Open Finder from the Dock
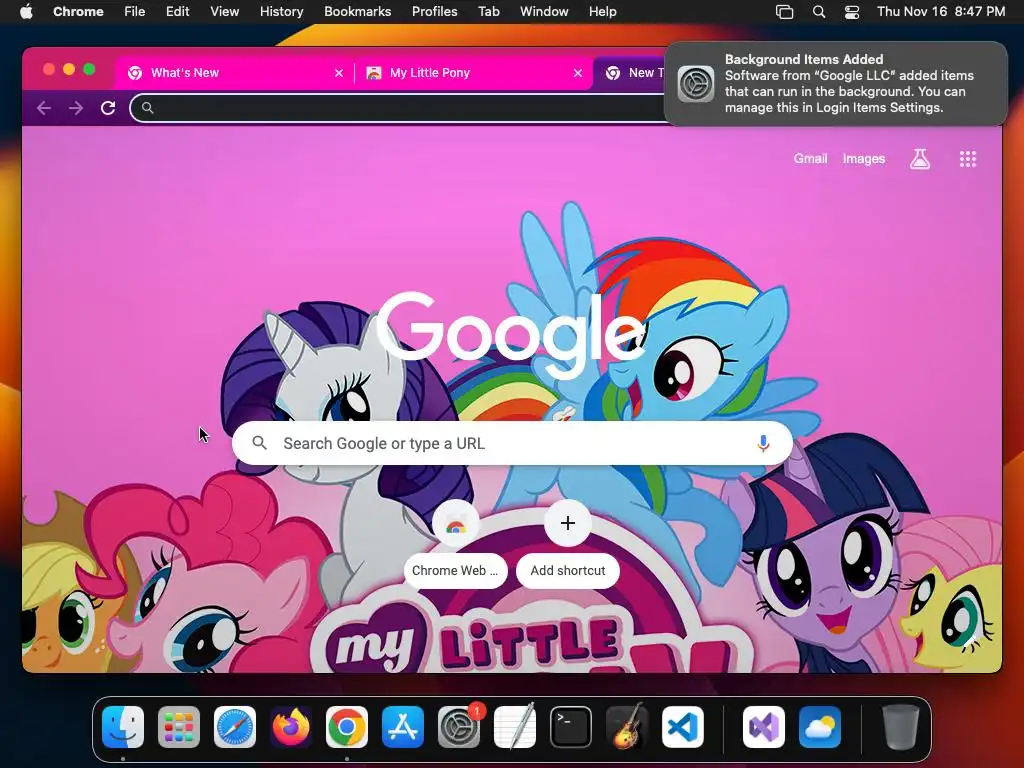 pos(123,727)
